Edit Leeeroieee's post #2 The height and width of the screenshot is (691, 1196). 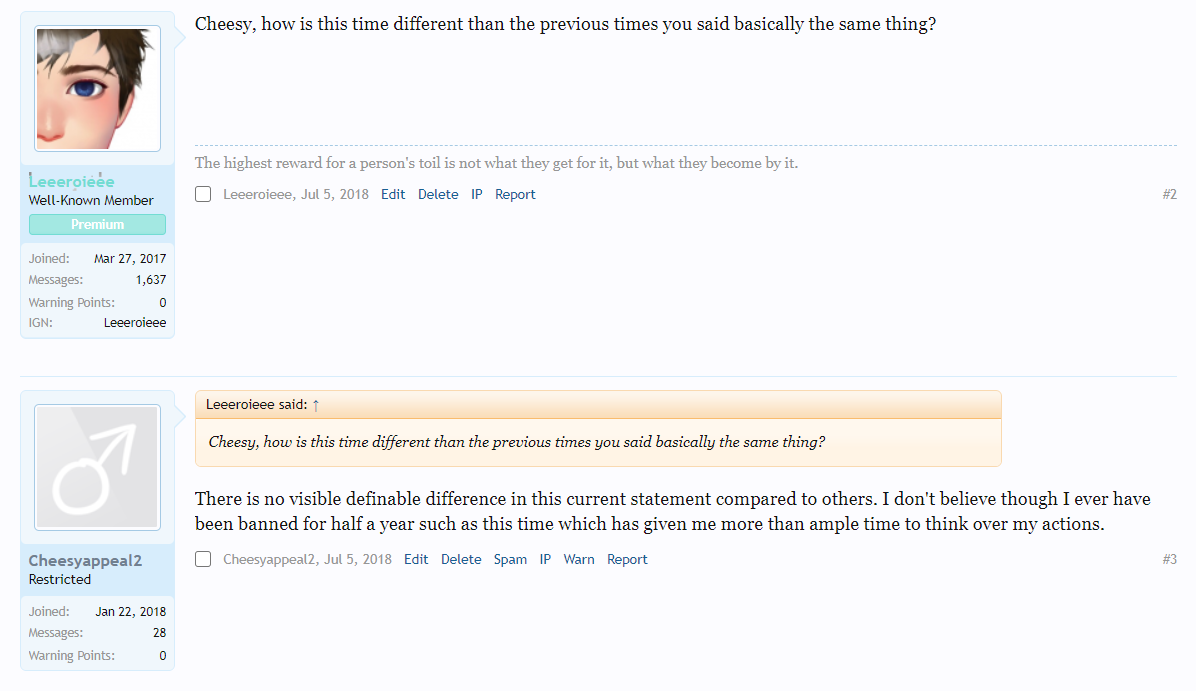[393, 194]
